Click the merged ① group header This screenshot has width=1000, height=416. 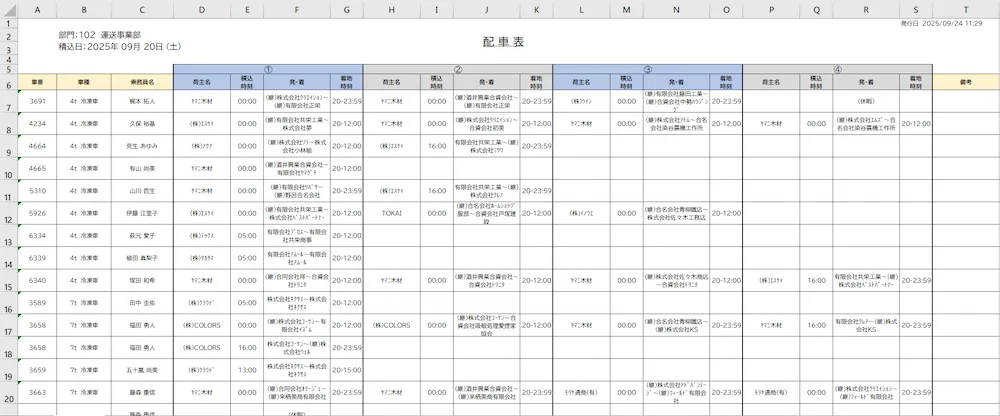267,69
